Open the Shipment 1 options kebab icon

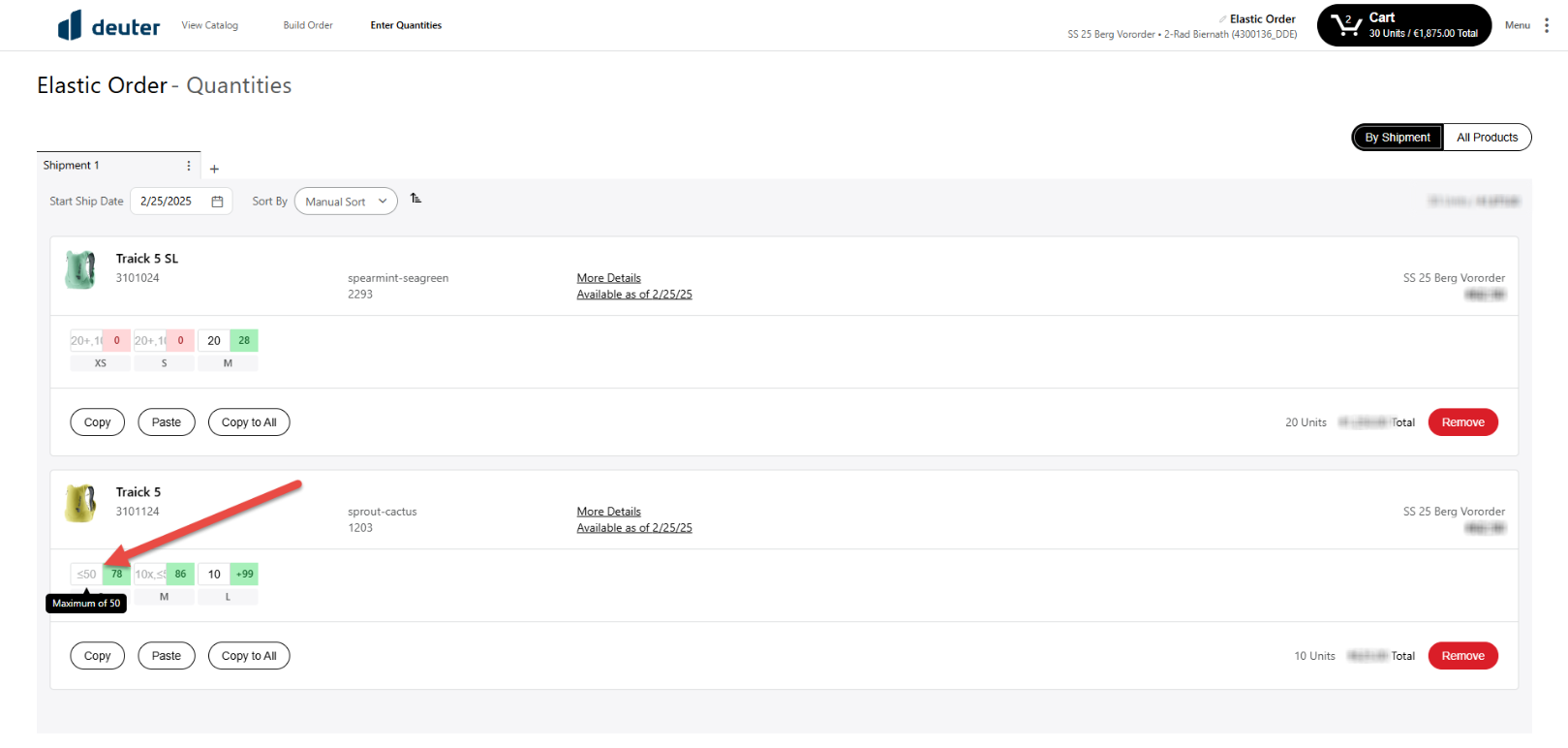189,166
